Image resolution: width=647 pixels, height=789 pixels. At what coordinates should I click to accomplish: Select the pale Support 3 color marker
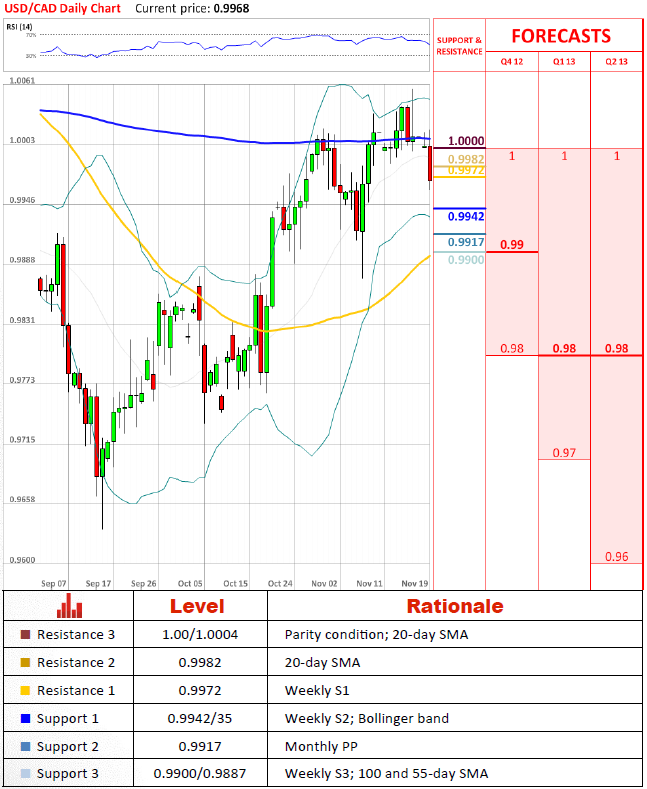[25, 775]
